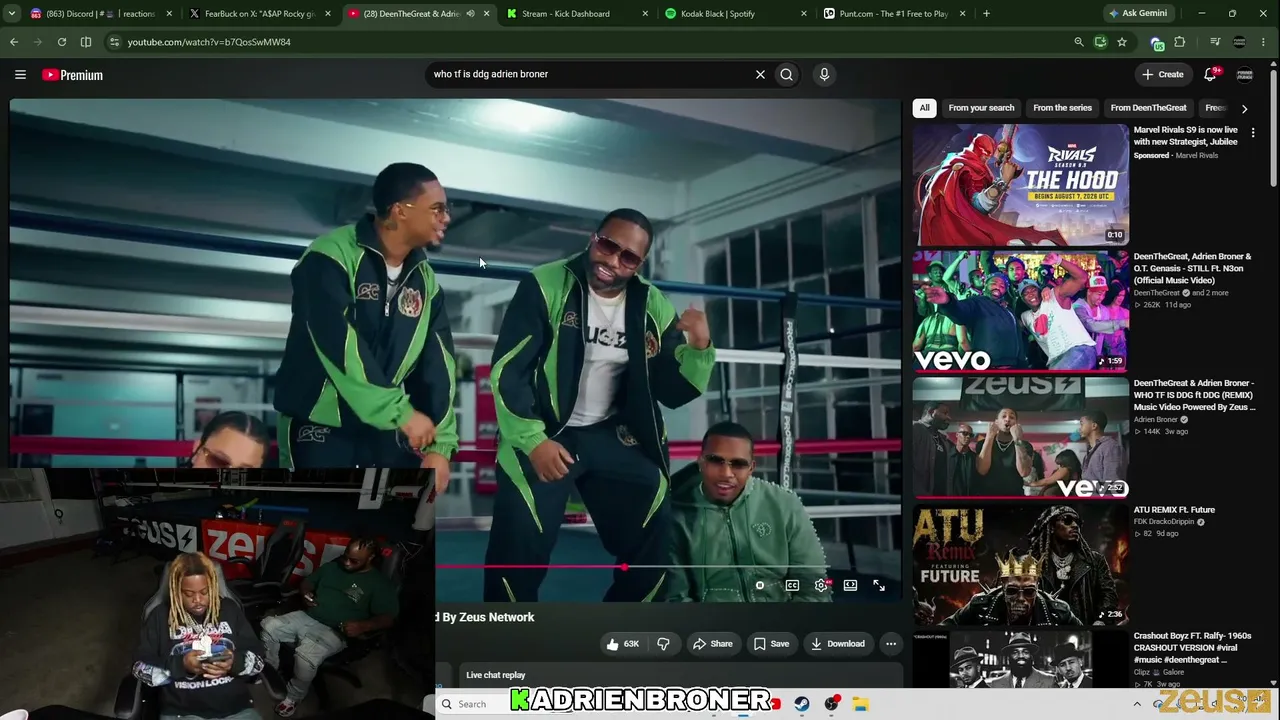1280x720 pixels.
Task: Open OBS Studio from the taskbar
Action: tap(831, 704)
